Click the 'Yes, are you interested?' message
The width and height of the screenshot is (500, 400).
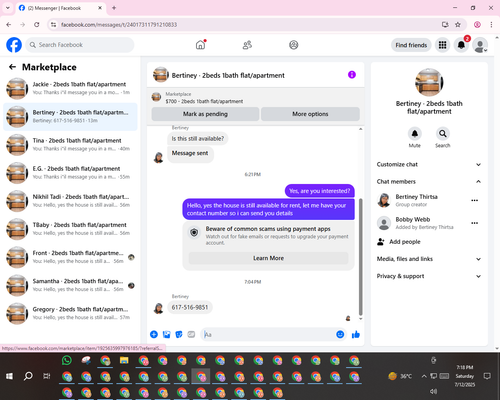point(320,191)
